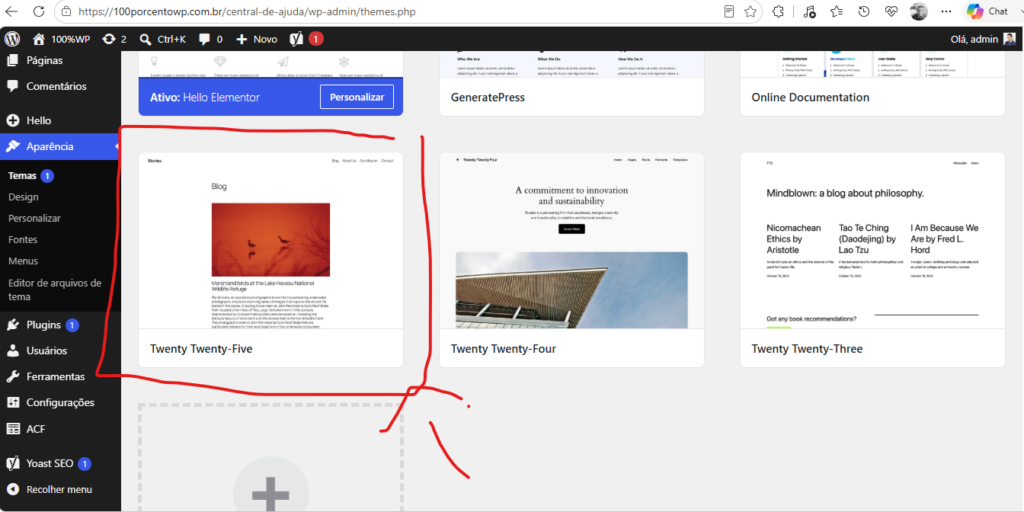
Task: Click Ativo: Hello Elementor label
Action: click(205, 97)
